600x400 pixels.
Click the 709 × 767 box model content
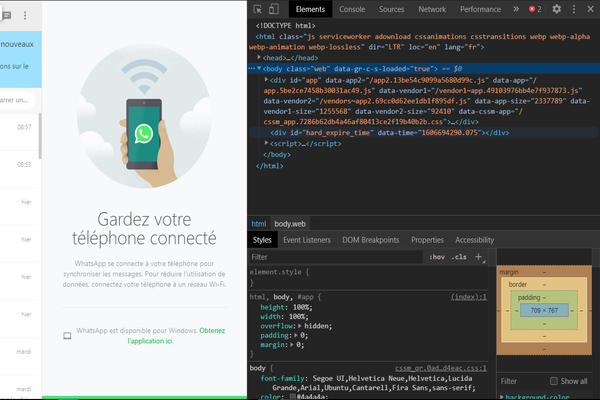544,310
